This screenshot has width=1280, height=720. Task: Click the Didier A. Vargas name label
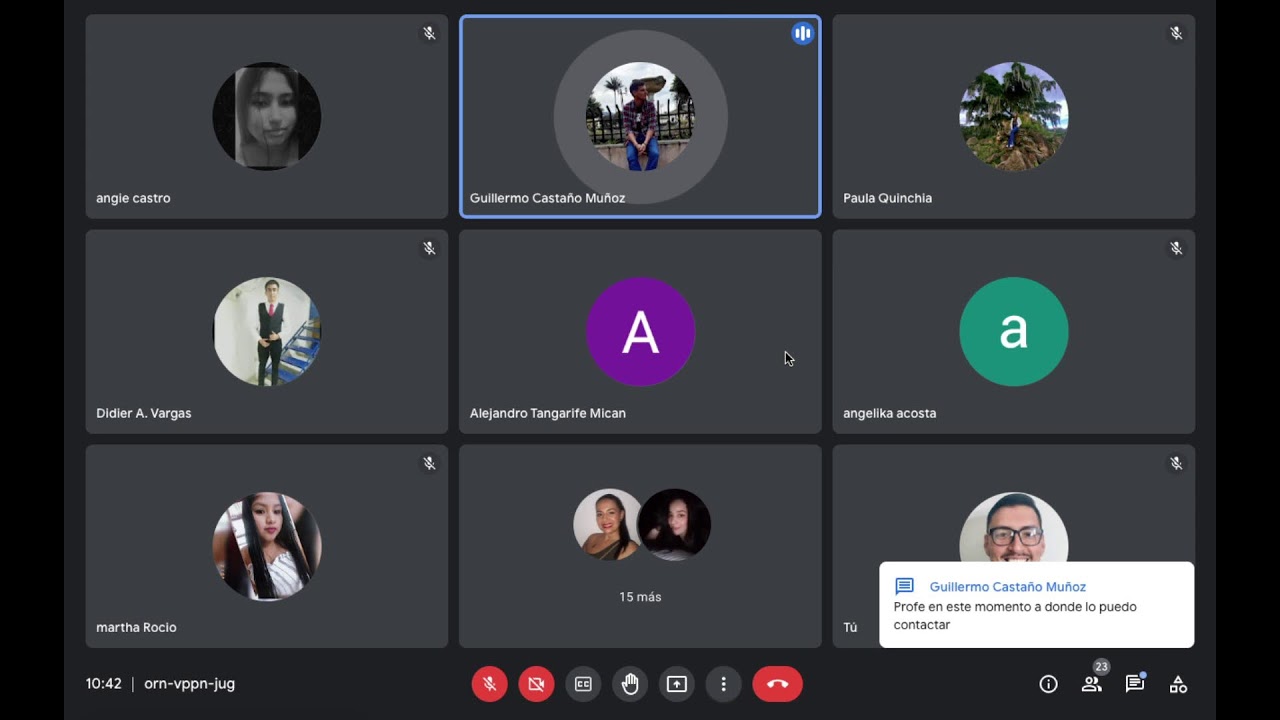144,413
